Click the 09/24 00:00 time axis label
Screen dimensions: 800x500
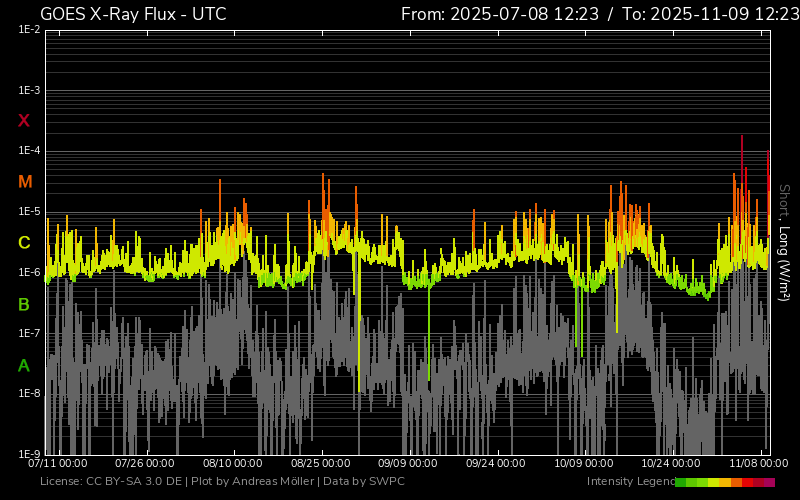(497, 464)
